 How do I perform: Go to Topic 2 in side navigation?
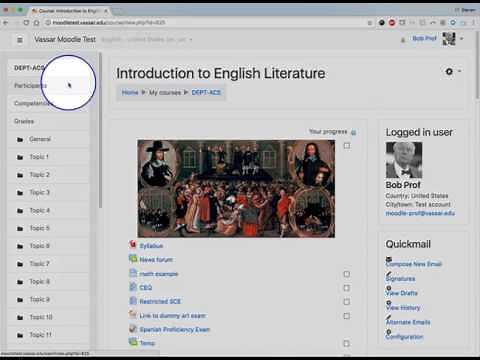coord(49,175)
